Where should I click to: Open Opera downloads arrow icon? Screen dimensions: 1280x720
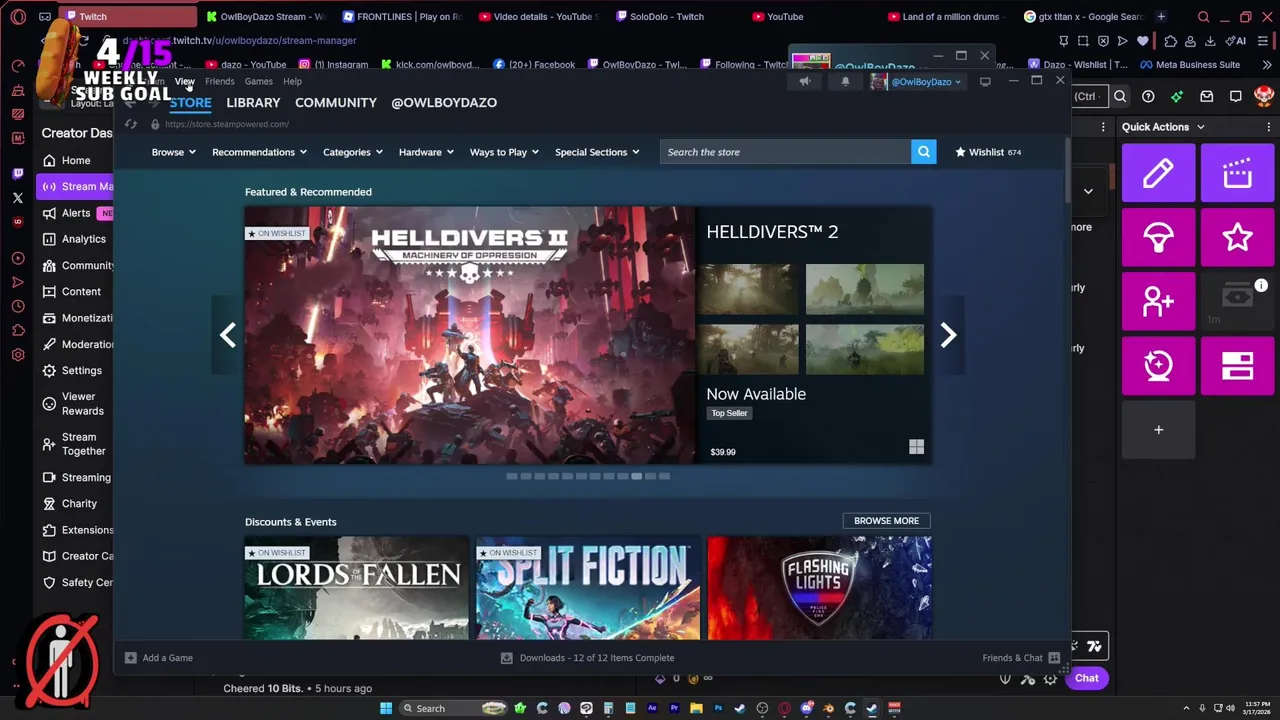[1210, 41]
